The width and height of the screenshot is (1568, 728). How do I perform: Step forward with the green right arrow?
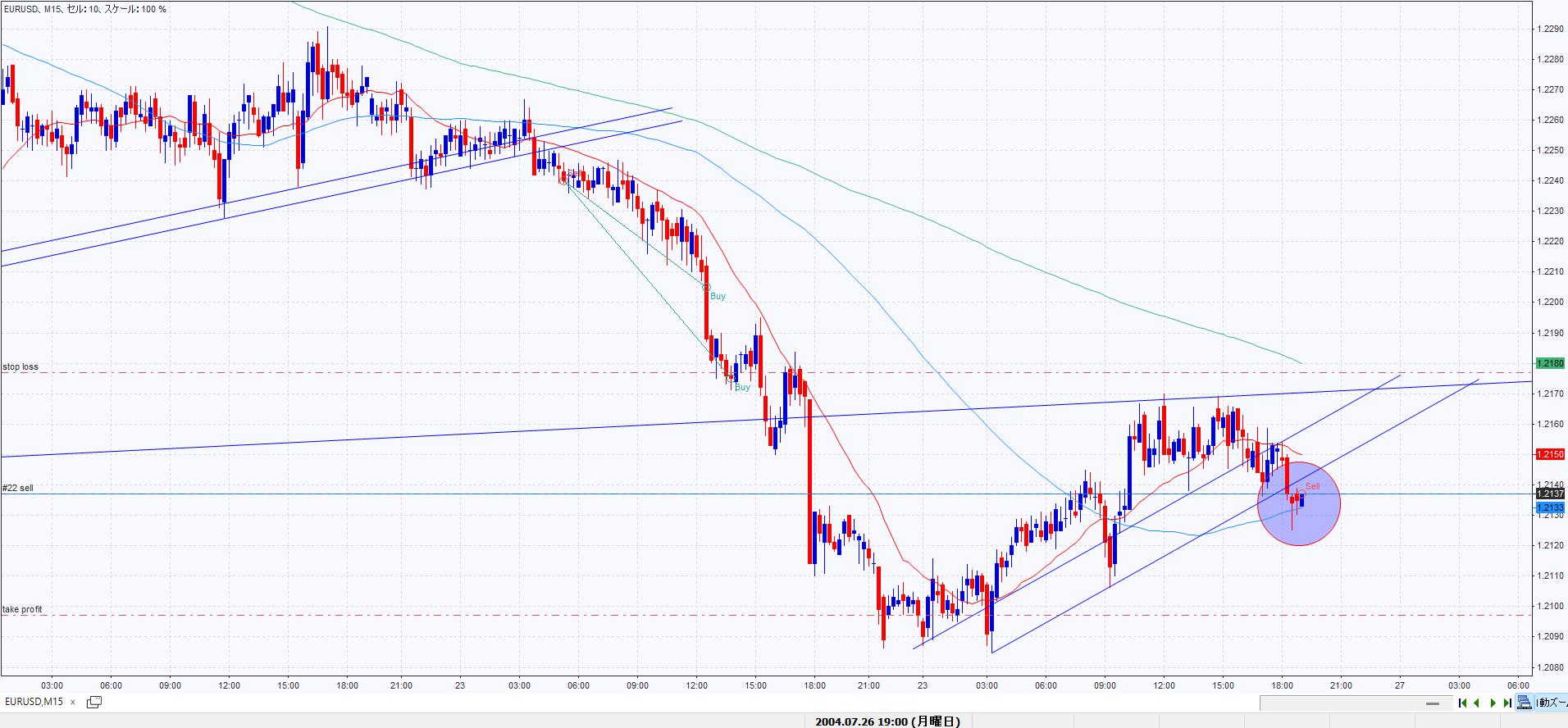point(1493,703)
